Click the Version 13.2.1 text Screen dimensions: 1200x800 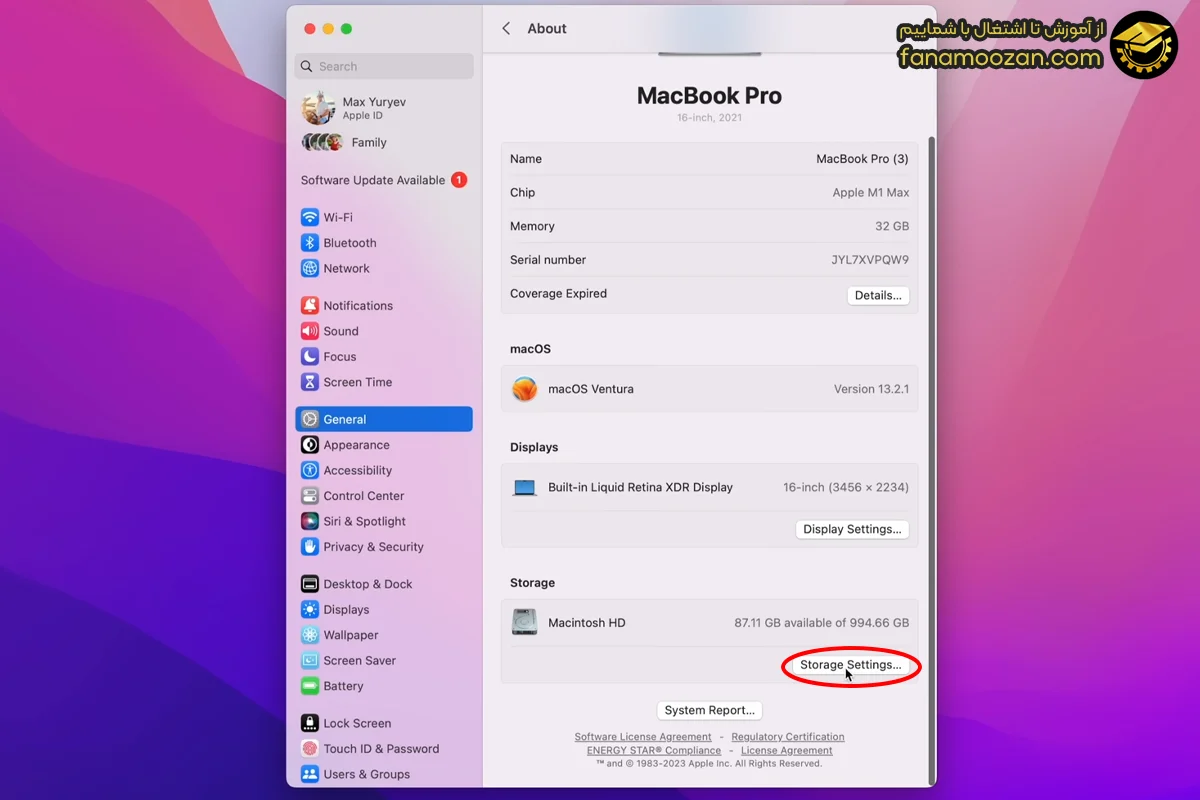871,389
